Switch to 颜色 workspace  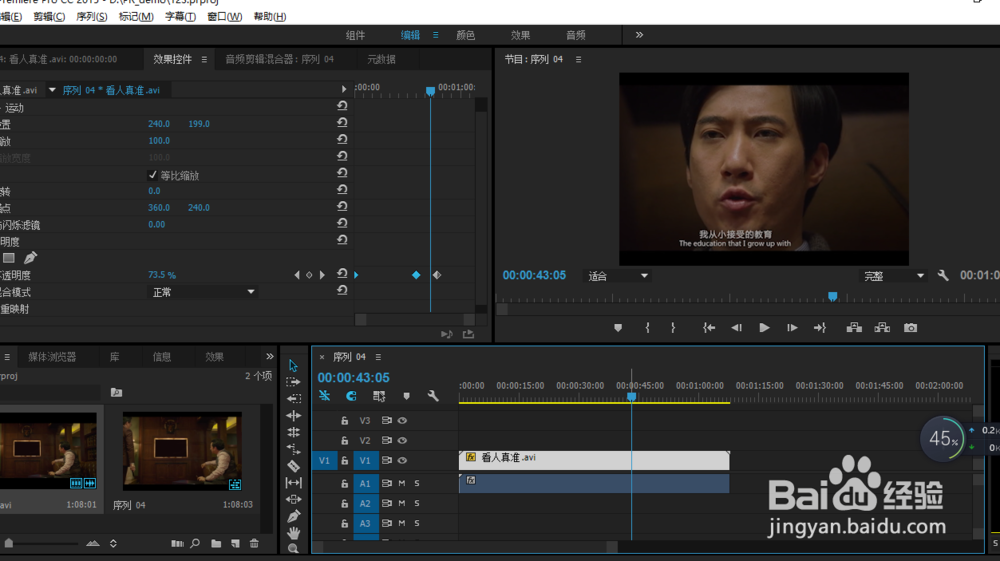tap(466, 35)
